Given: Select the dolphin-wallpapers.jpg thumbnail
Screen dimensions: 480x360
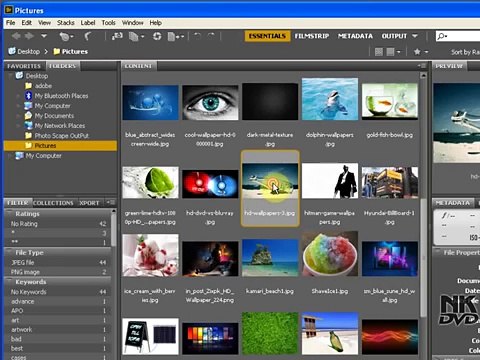Looking at the screenshot, I should [x=330, y=99].
